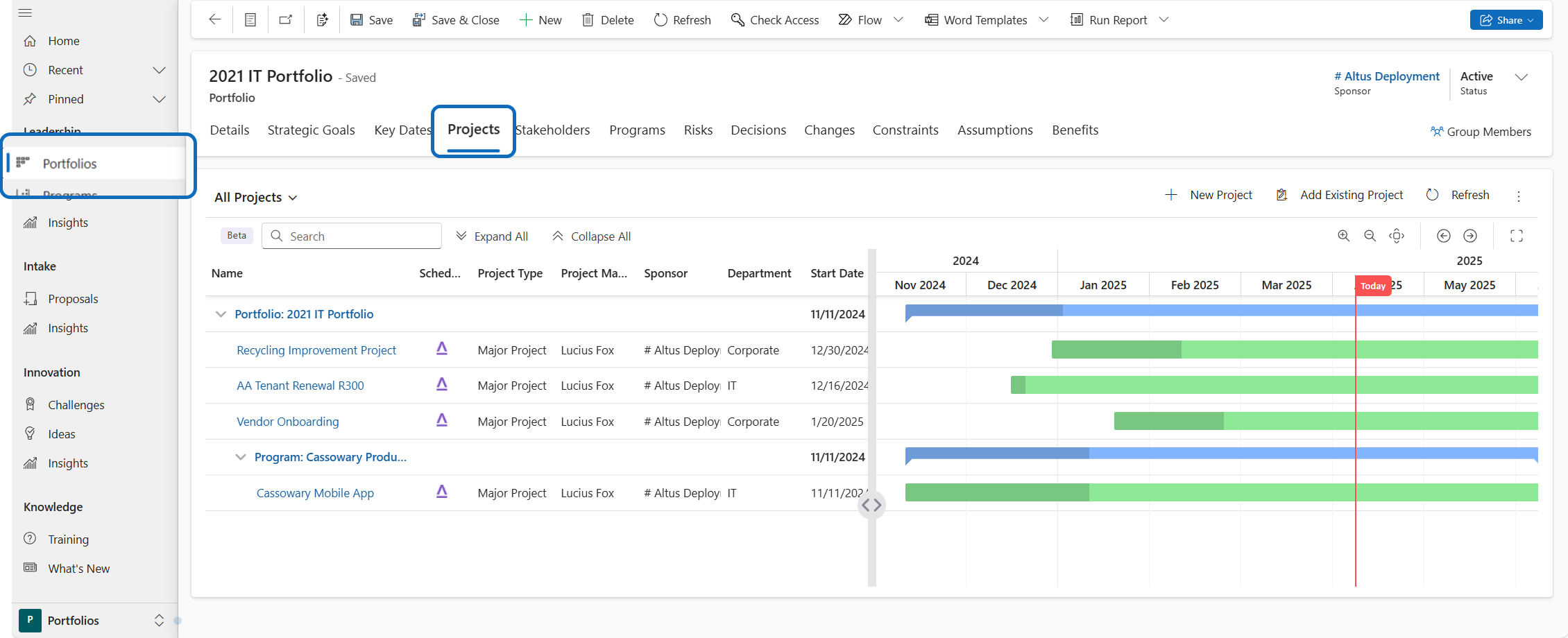Collapse the Portfolio: 2021 IT Portfolio row
1568x638 pixels.
pyautogui.click(x=221, y=314)
